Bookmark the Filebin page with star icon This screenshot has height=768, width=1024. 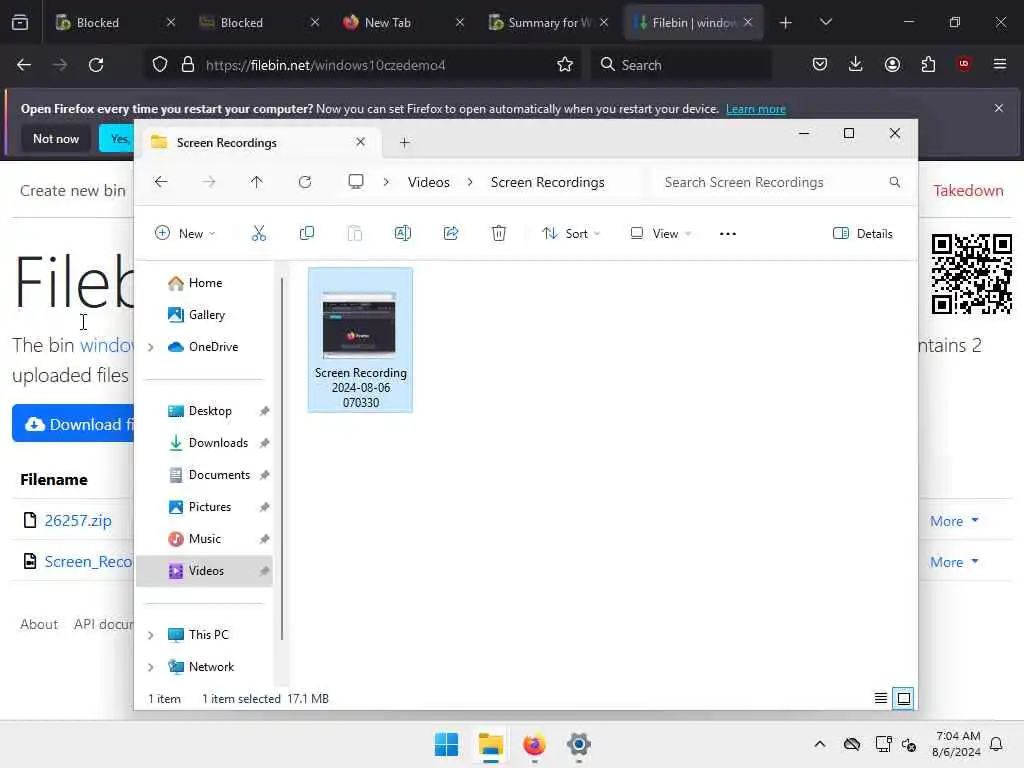coord(565,65)
